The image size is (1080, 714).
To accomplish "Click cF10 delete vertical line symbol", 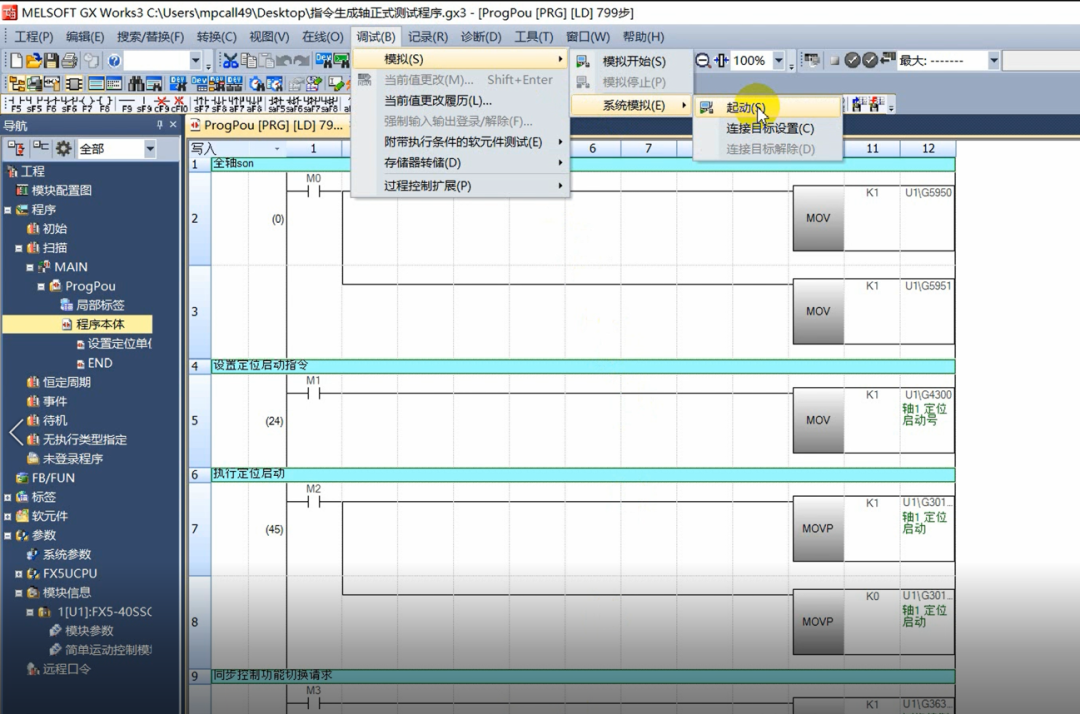I will (x=179, y=105).
